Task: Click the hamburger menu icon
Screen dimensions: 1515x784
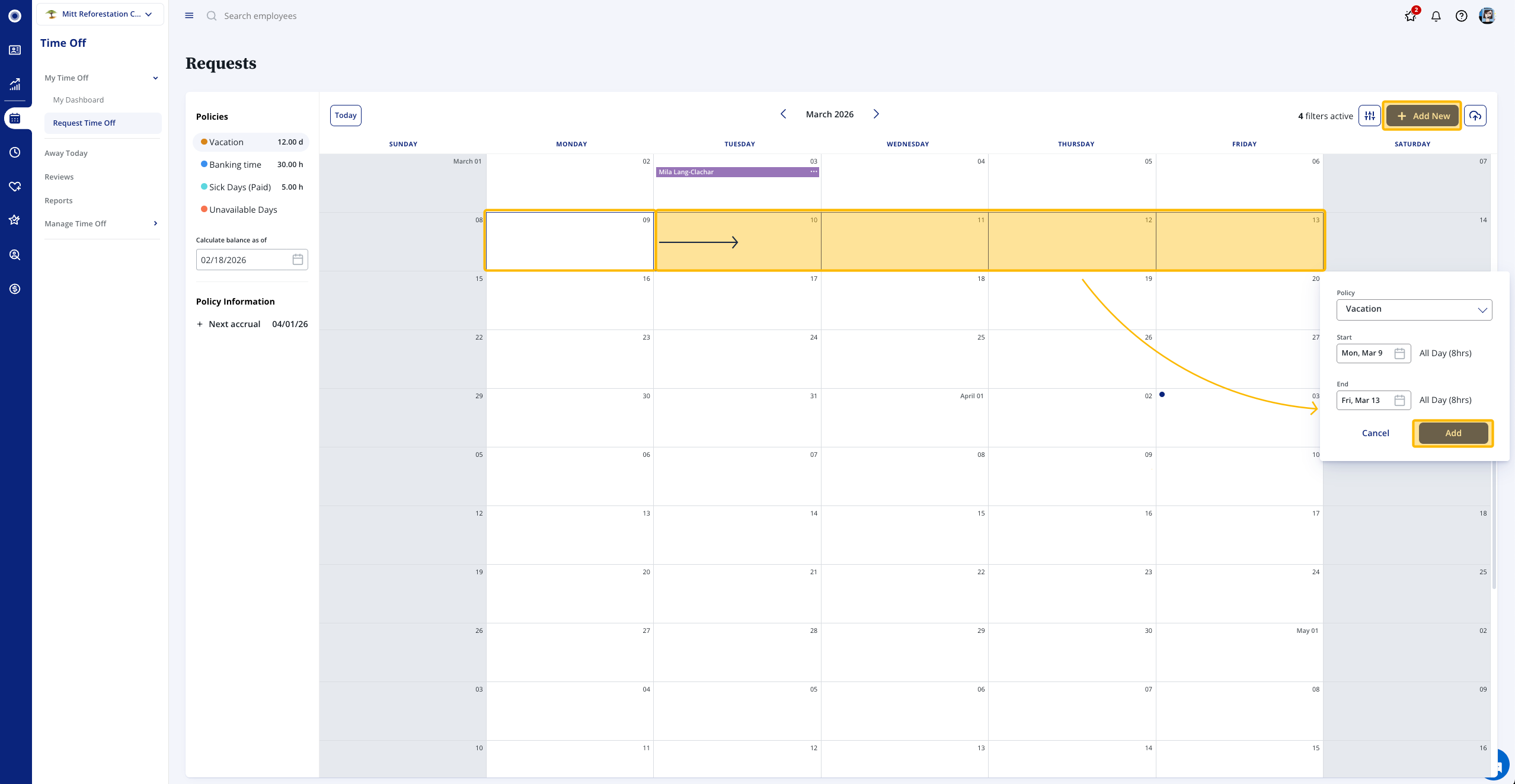Action: tap(189, 16)
